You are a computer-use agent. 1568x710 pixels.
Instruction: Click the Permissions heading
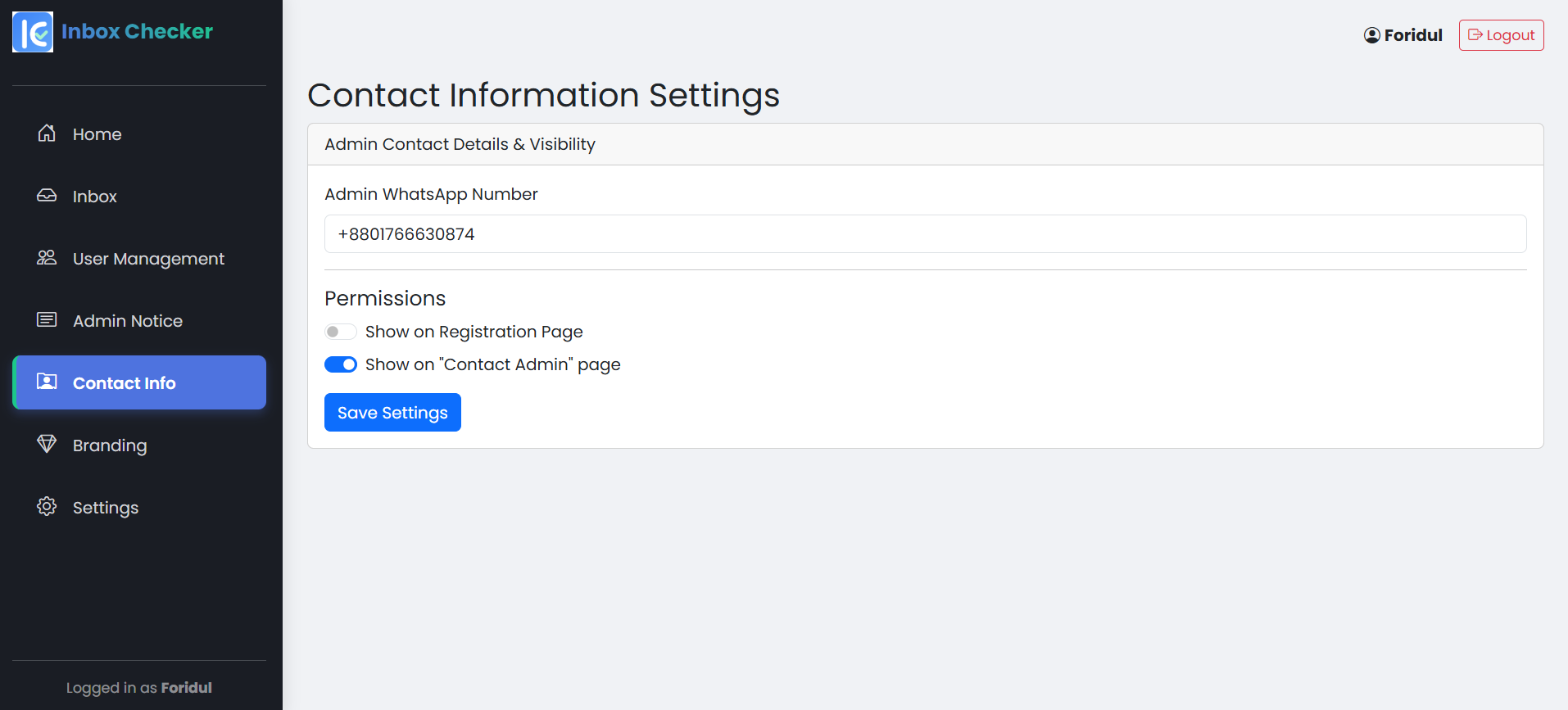(x=385, y=298)
